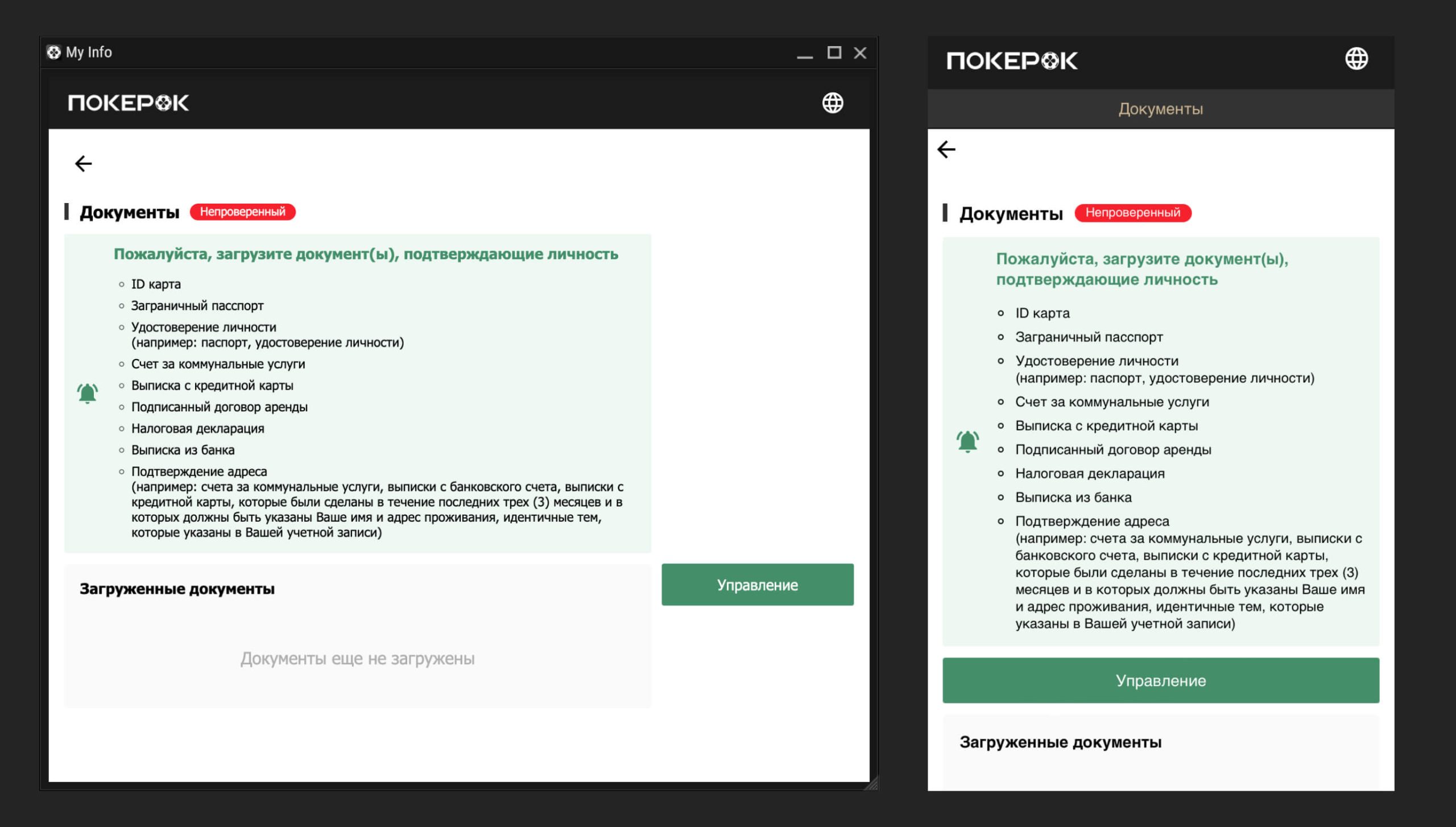Go back using the desktop back arrow
Image resolution: width=1456 pixels, height=827 pixels.
click(x=84, y=163)
